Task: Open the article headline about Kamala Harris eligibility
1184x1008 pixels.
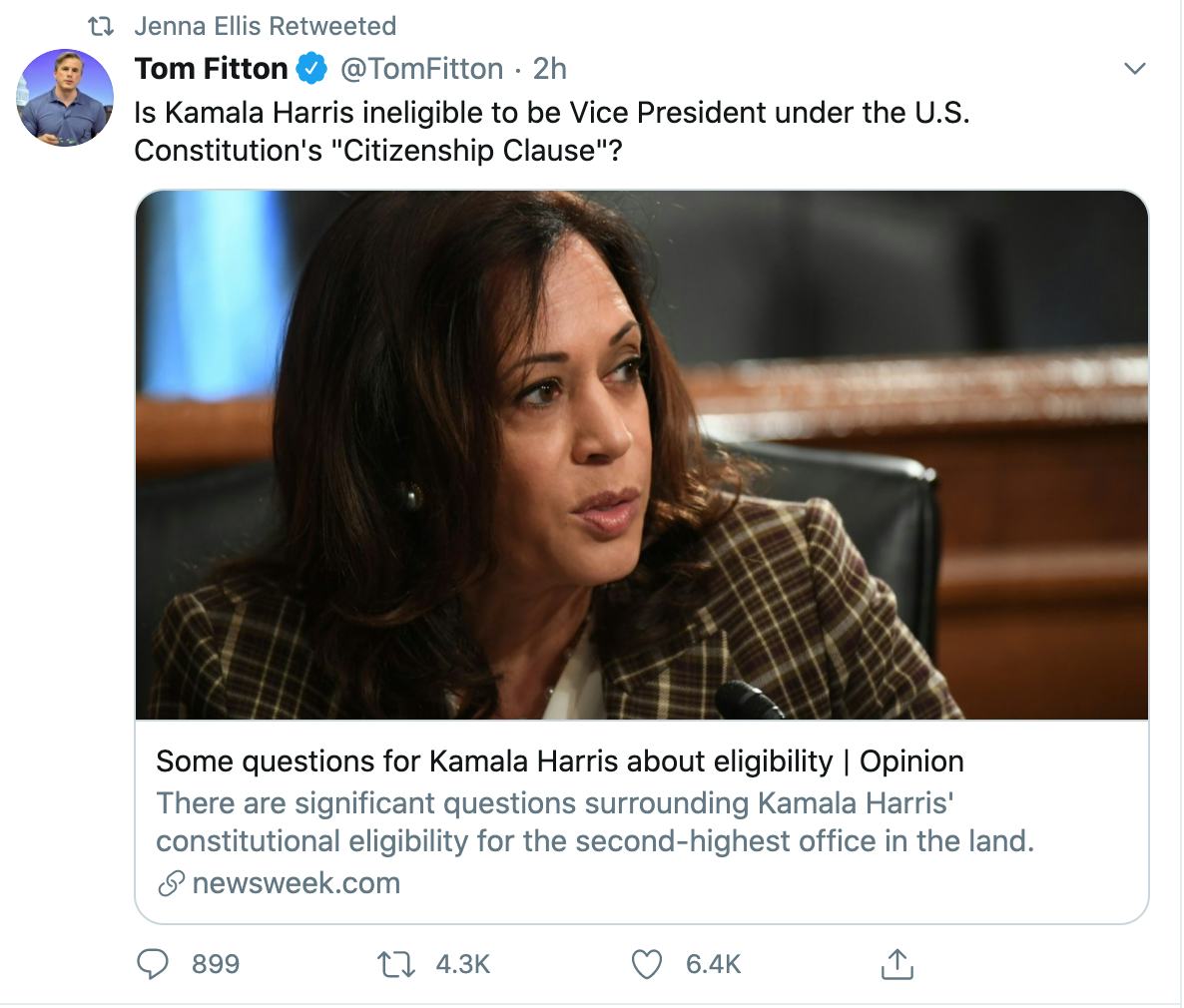Action: pyautogui.click(x=559, y=761)
